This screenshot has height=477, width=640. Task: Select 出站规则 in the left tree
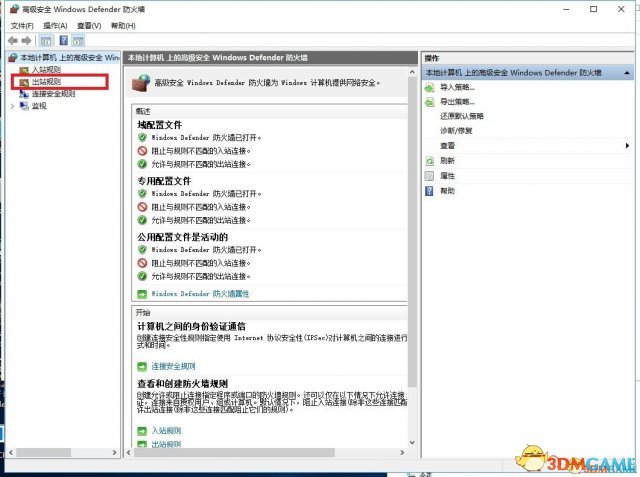[46, 82]
